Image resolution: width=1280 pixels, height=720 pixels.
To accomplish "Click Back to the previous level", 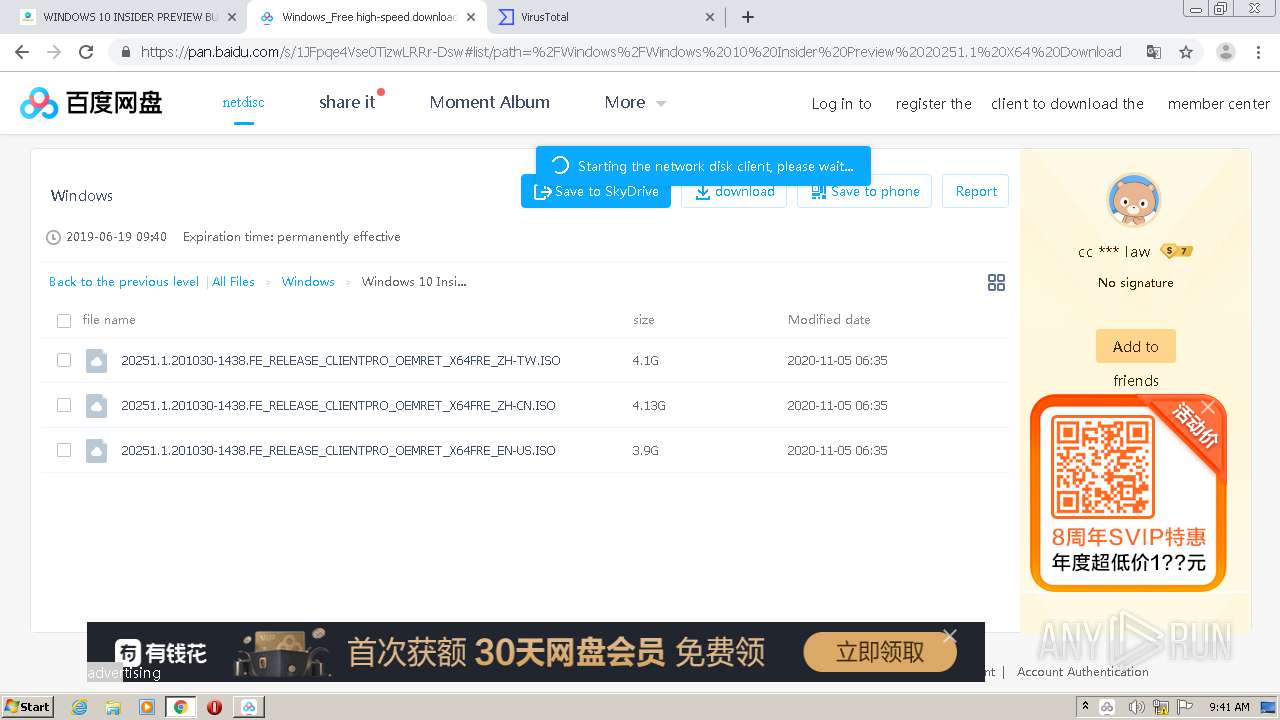I will tap(124, 282).
